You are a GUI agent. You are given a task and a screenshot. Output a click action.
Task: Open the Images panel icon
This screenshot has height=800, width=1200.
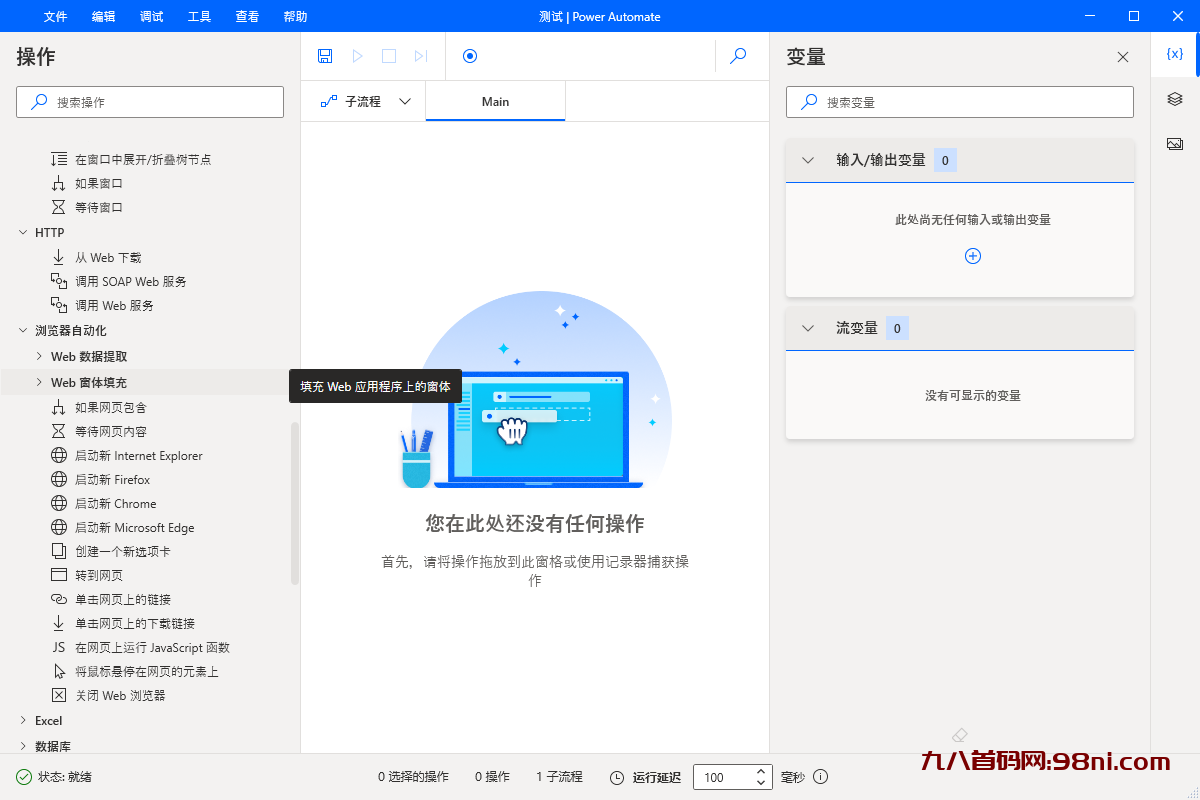1175,144
